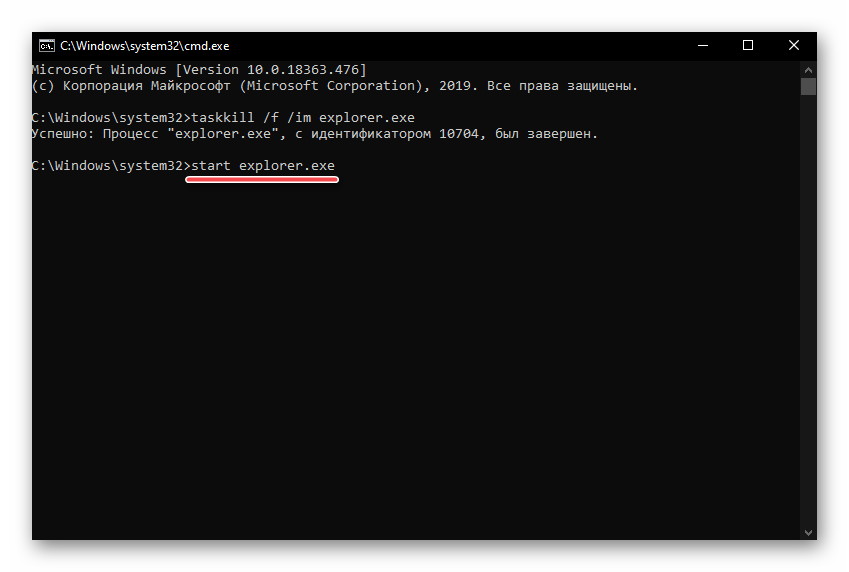This screenshot has height=572, width=849.
Task: Close the command prompt window
Action: pos(794,45)
